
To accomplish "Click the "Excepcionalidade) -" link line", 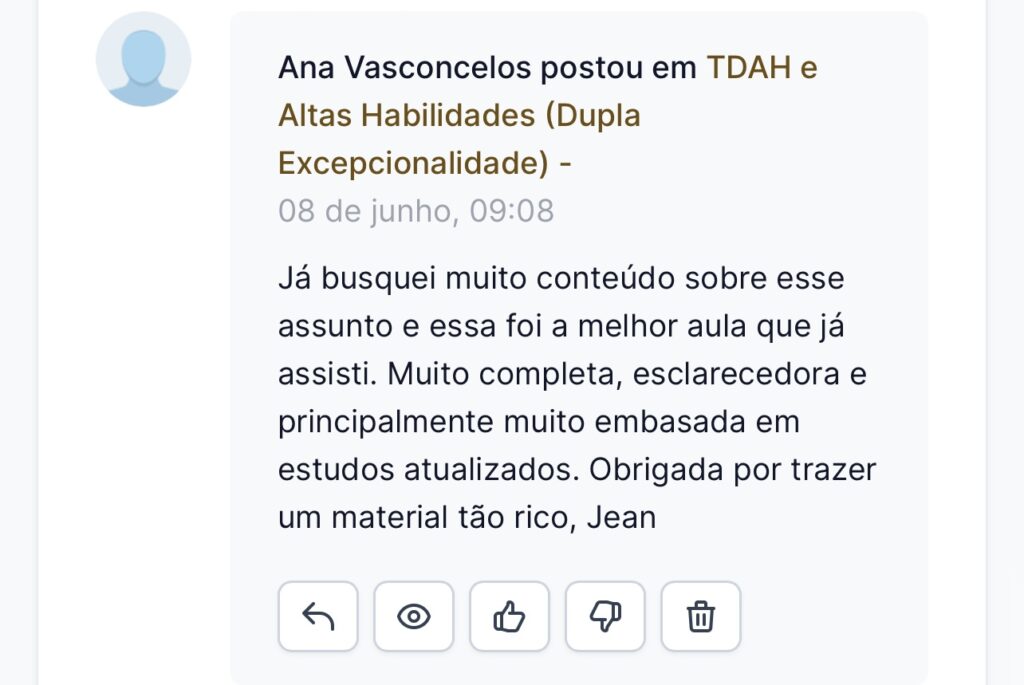I will tap(425, 163).
